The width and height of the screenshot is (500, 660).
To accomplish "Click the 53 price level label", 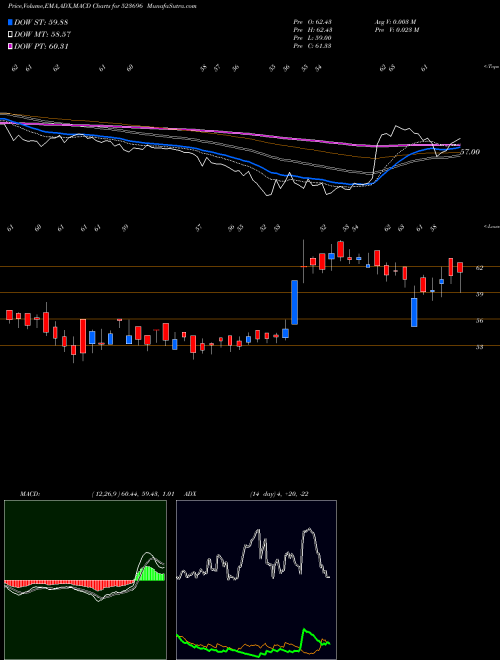I will (x=479, y=347).
